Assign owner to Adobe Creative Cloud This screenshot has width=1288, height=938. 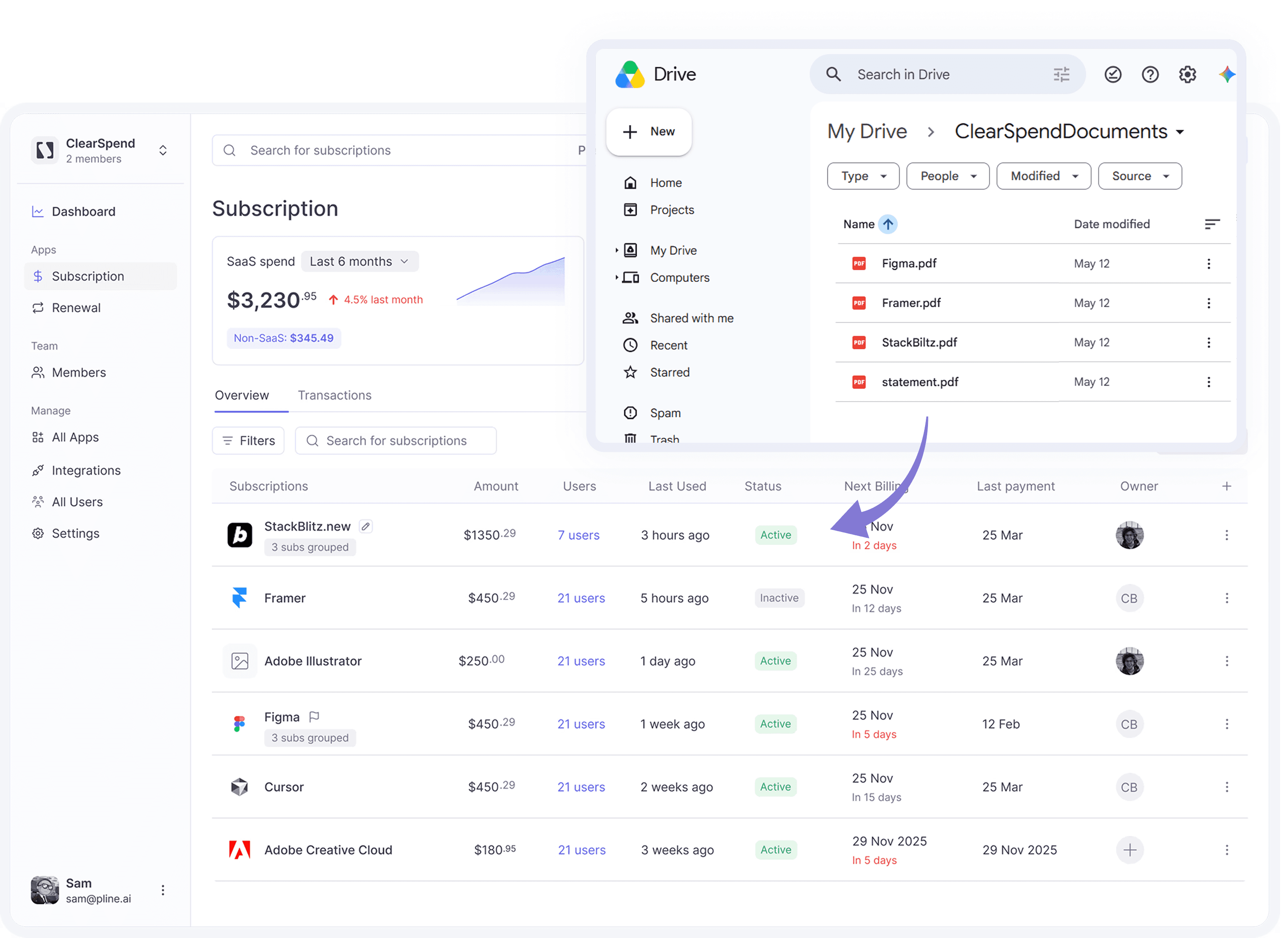1130,850
